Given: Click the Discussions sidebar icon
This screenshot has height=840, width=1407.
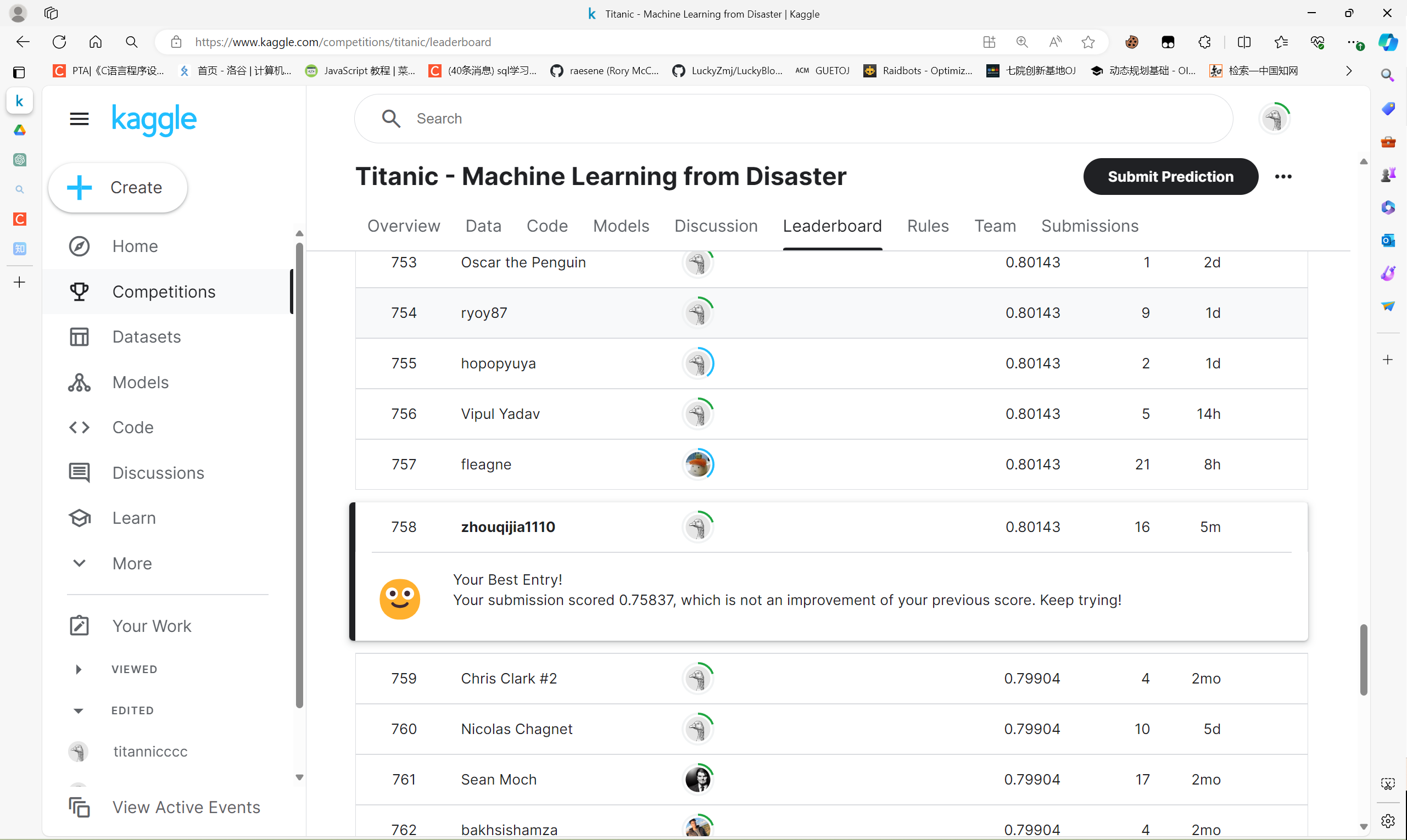Looking at the screenshot, I should click(x=79, y=473).
